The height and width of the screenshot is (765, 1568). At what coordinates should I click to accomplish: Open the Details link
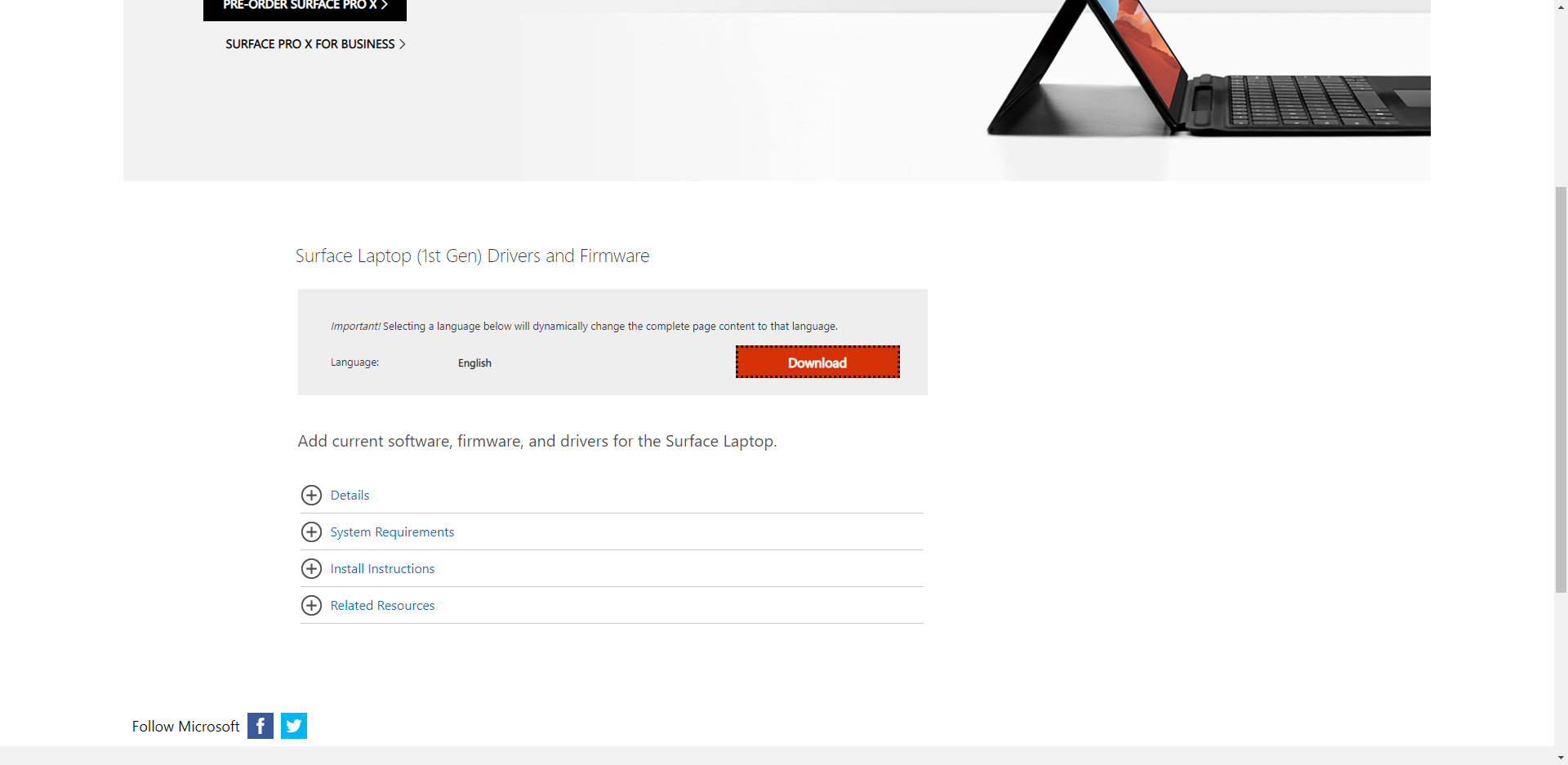(x=350, y=496)
